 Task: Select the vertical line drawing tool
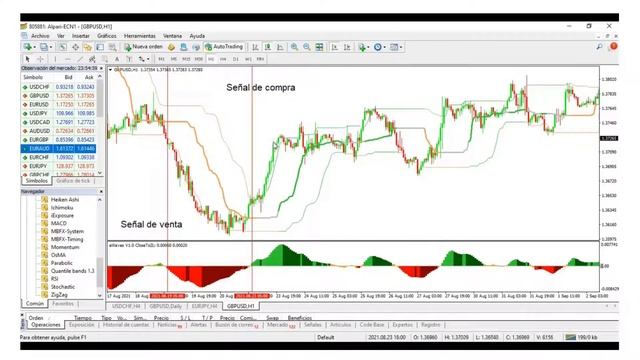pyautogui.click(x=55, y=59)
